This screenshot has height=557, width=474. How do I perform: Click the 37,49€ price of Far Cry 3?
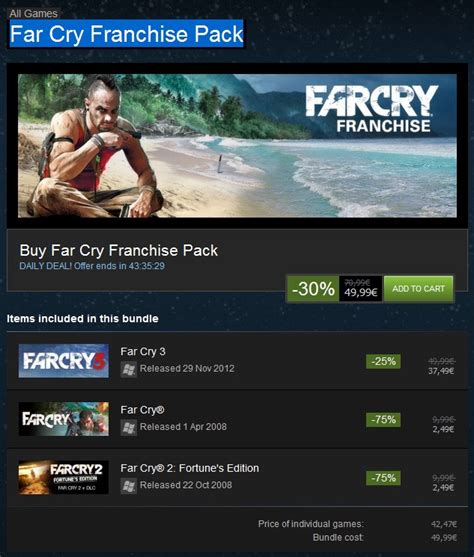click(441, 371)
